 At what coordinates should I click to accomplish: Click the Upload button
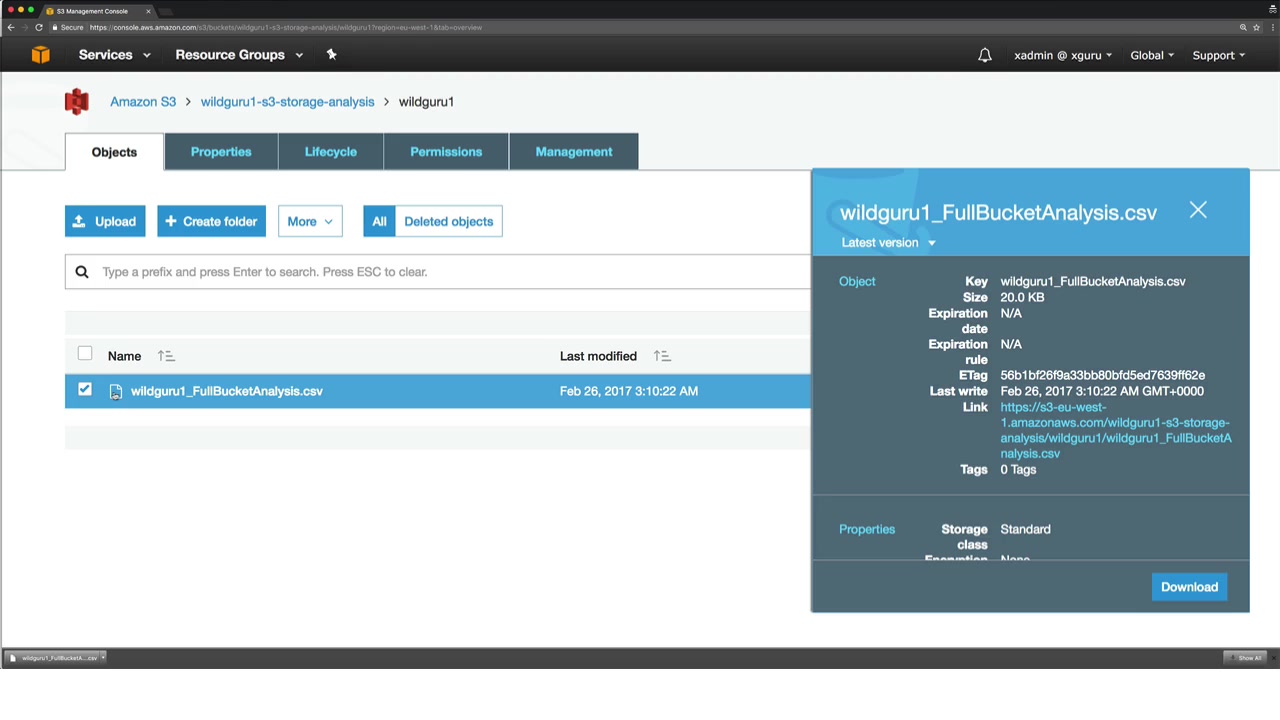tap(105, 221)
